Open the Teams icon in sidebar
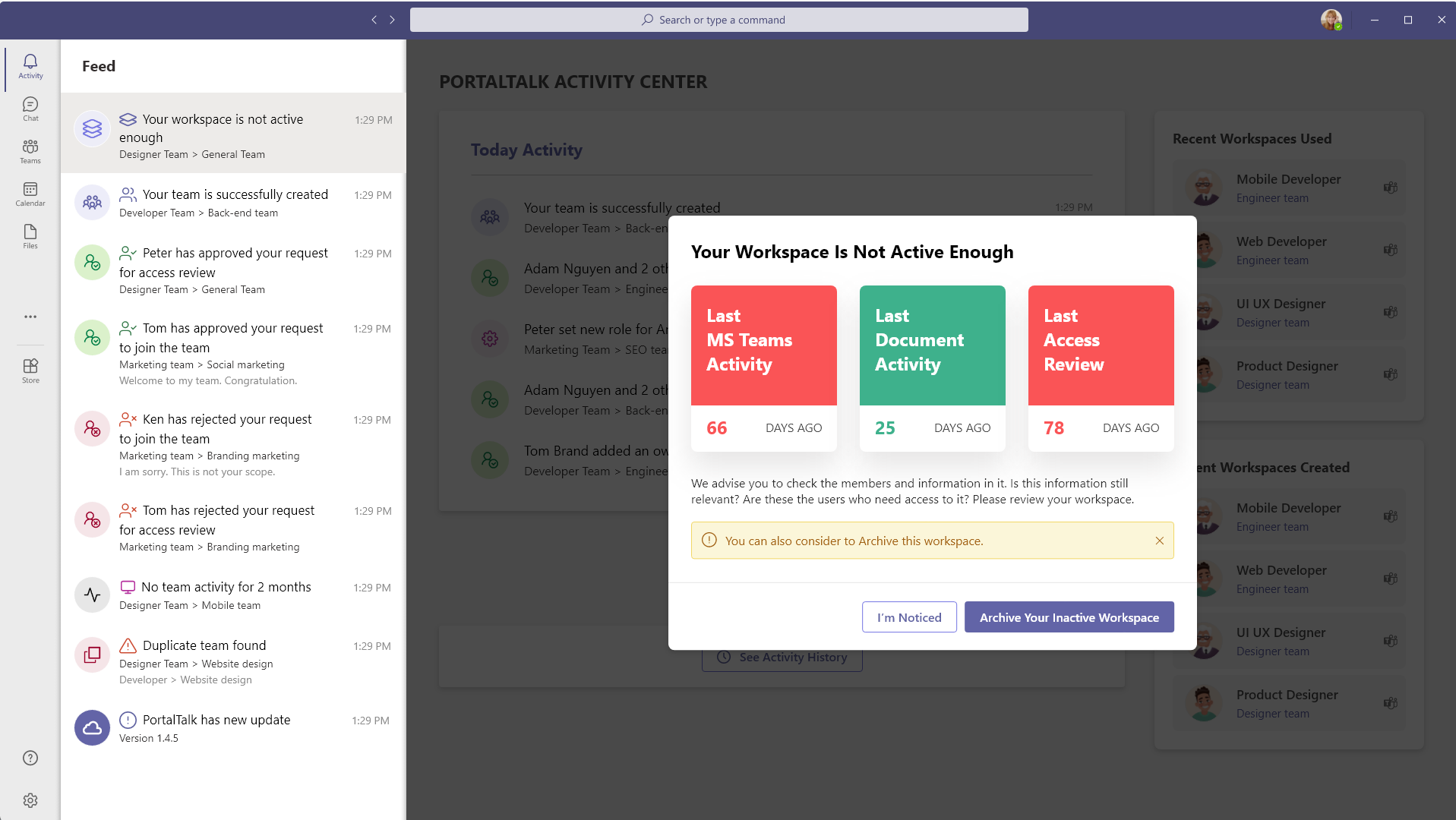This screenshot has width=1456, height=820. (x=30, y=151)
